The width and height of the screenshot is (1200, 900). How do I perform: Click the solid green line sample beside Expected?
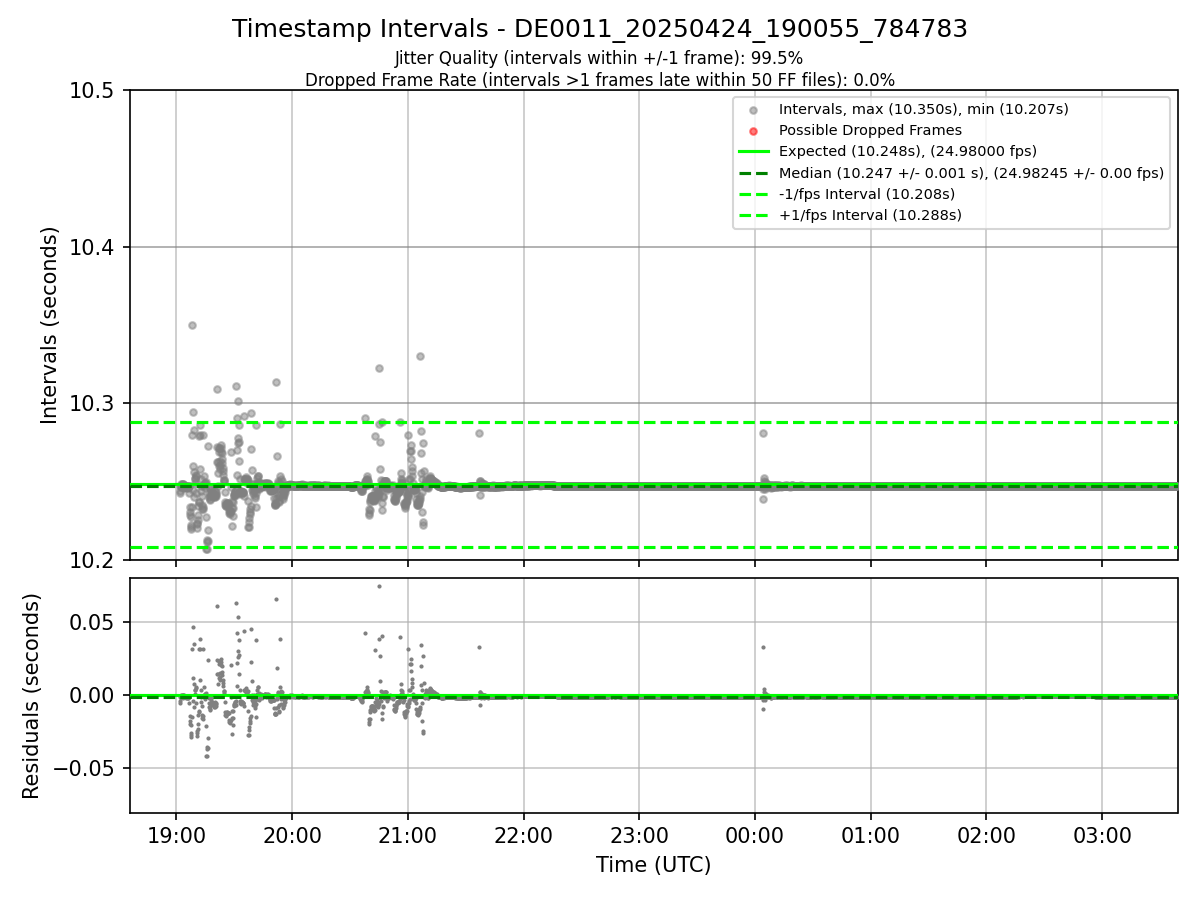[753, 151]
